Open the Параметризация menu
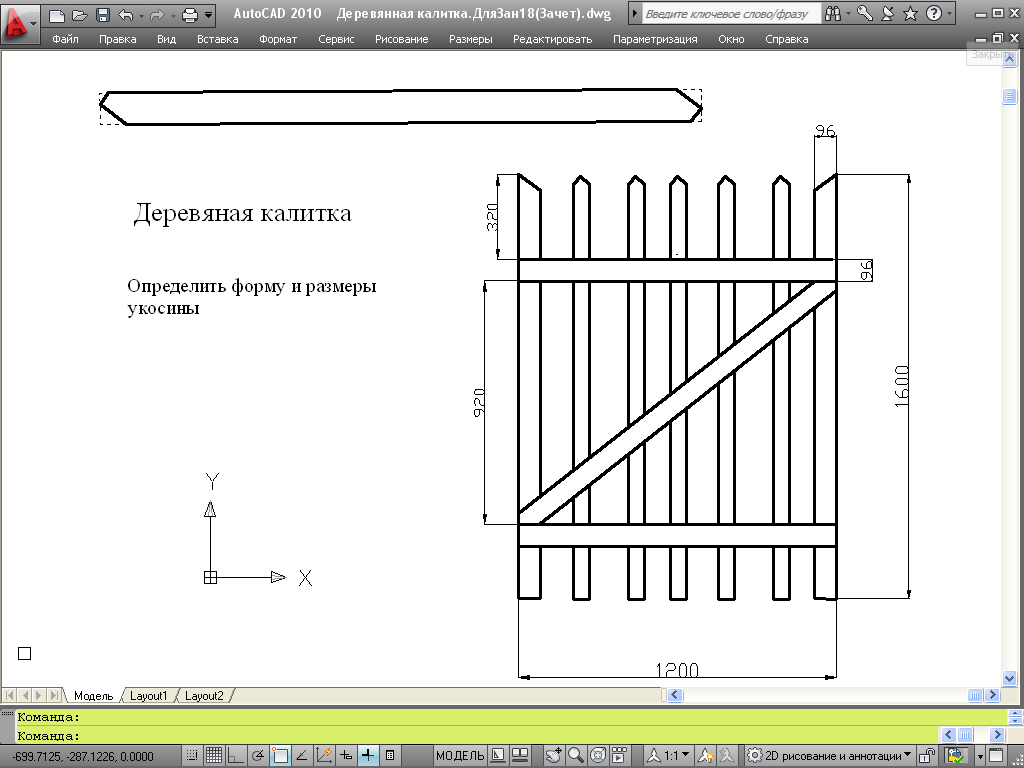 655,39
